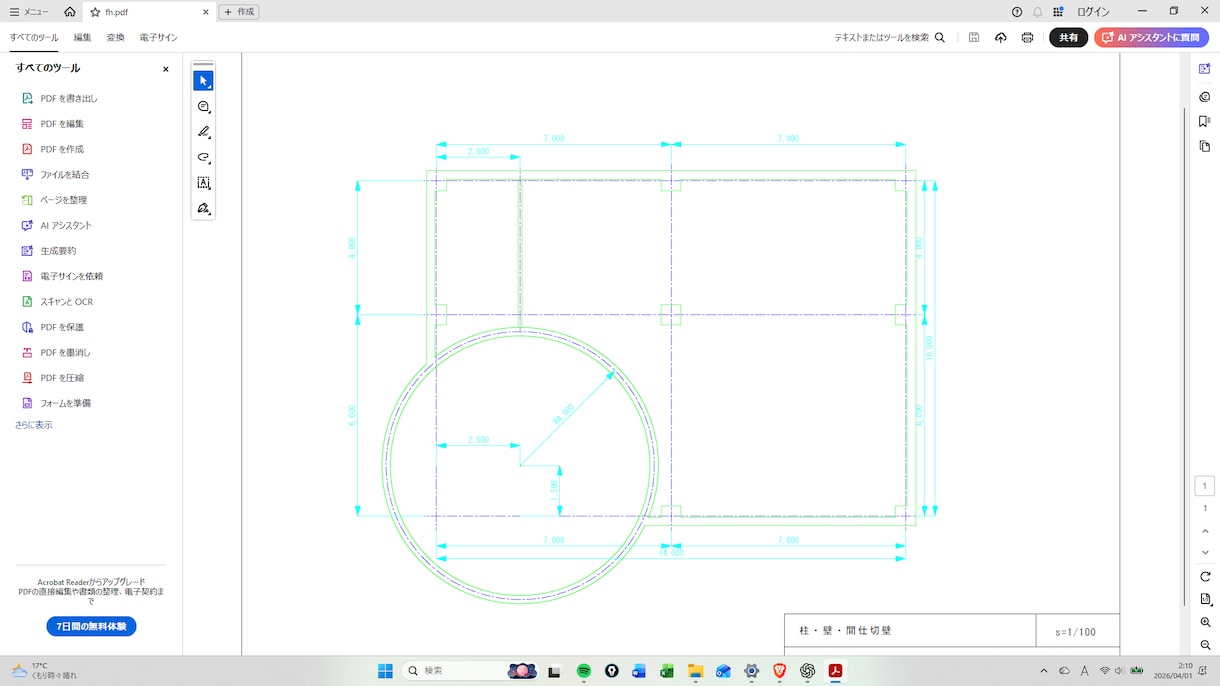Choose the freehand draw tool
Screen dimensions: 1220x686
tap(203, 158)
